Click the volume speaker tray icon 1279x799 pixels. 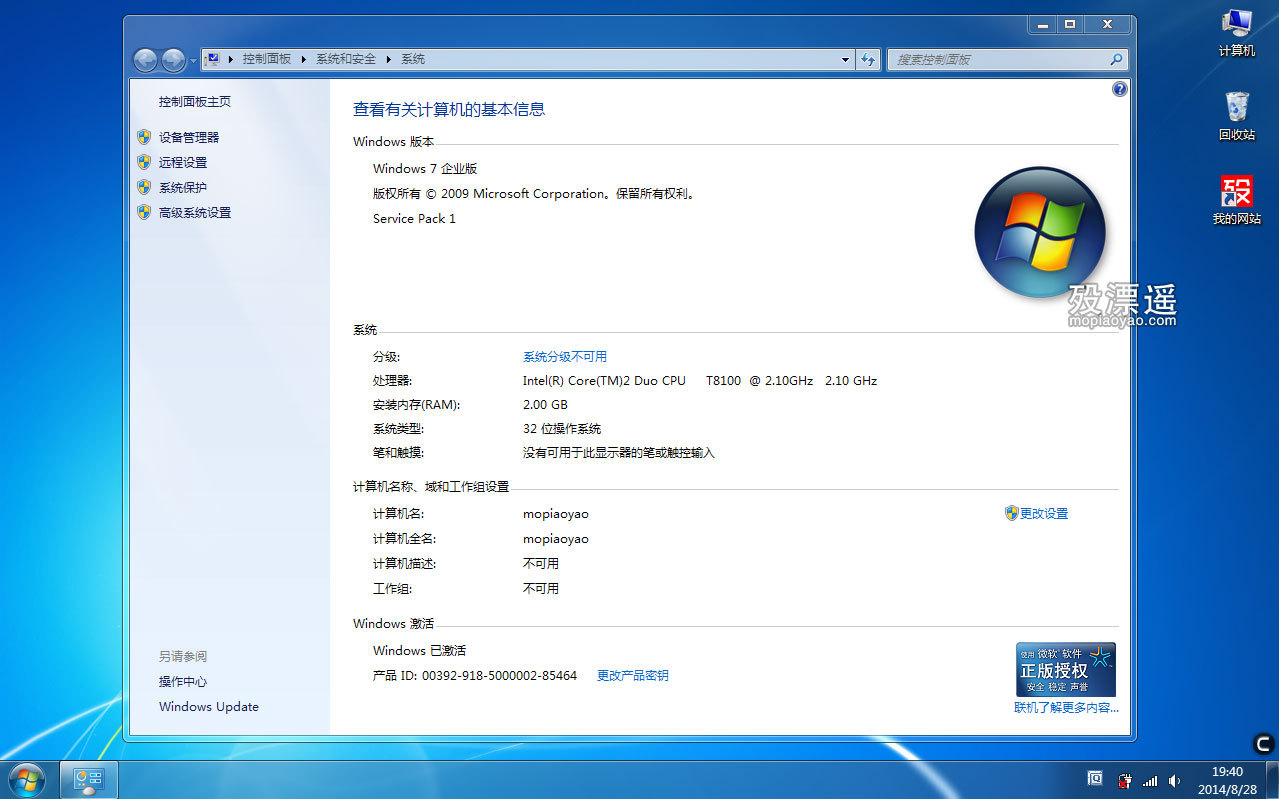[1175, 780]
